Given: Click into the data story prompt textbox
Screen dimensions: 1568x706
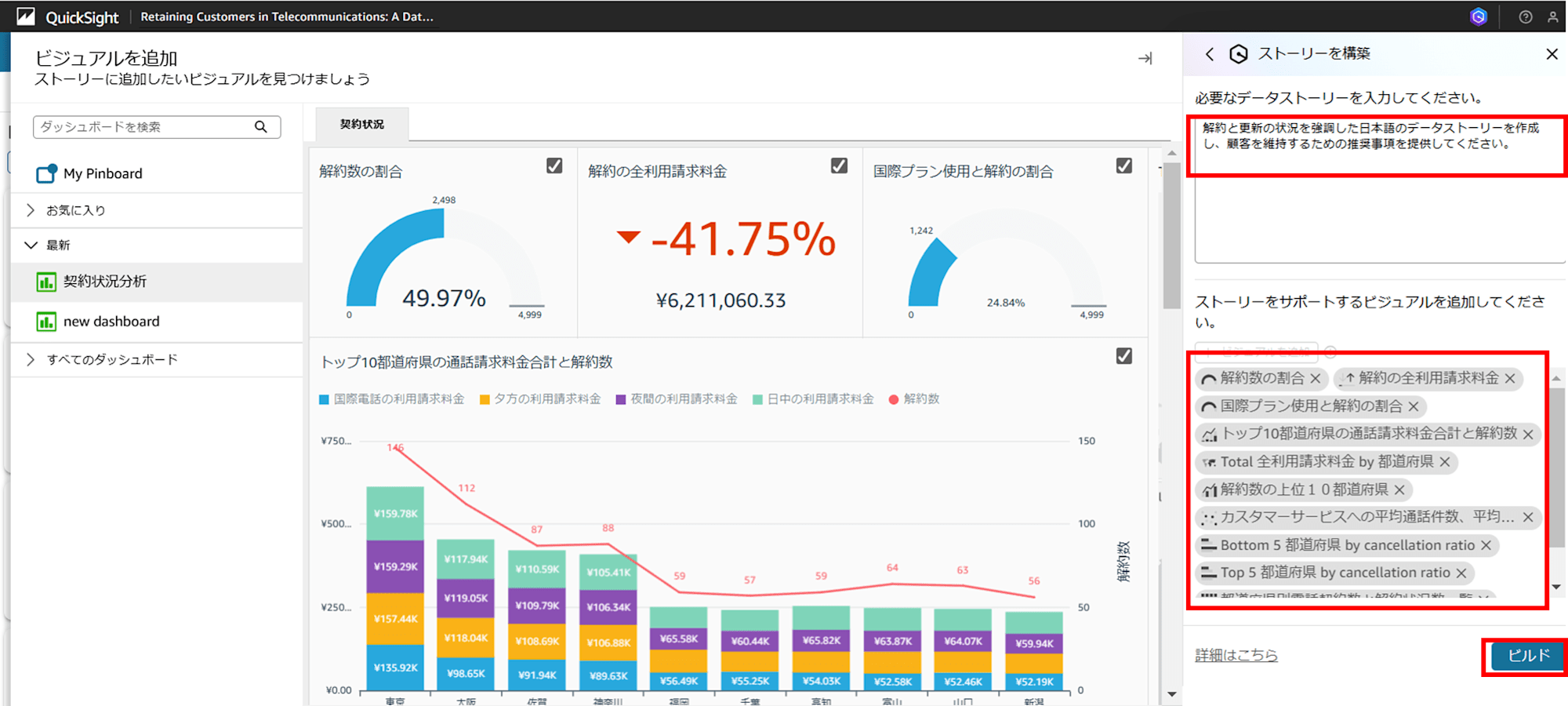Looking at the screenshot, I should tap(1379, 190).
